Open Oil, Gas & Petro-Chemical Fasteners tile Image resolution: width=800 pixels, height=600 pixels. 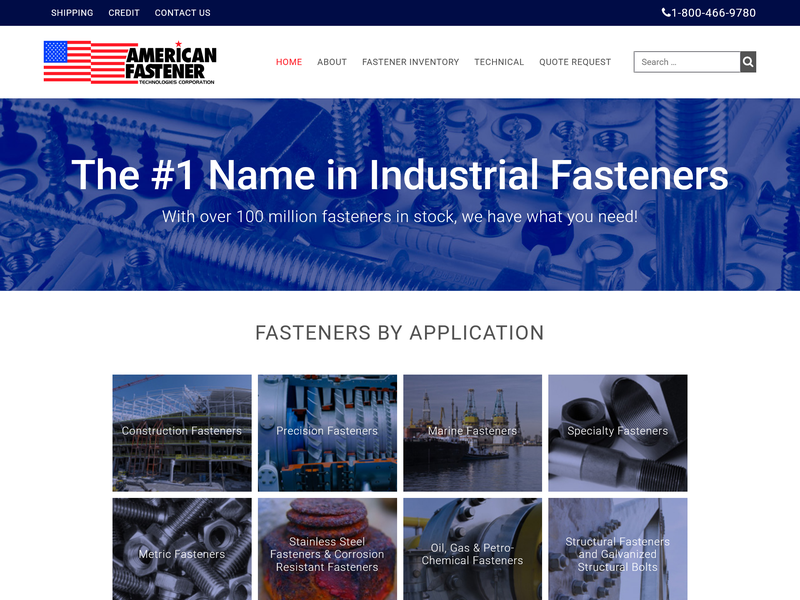tap(472, 549)
